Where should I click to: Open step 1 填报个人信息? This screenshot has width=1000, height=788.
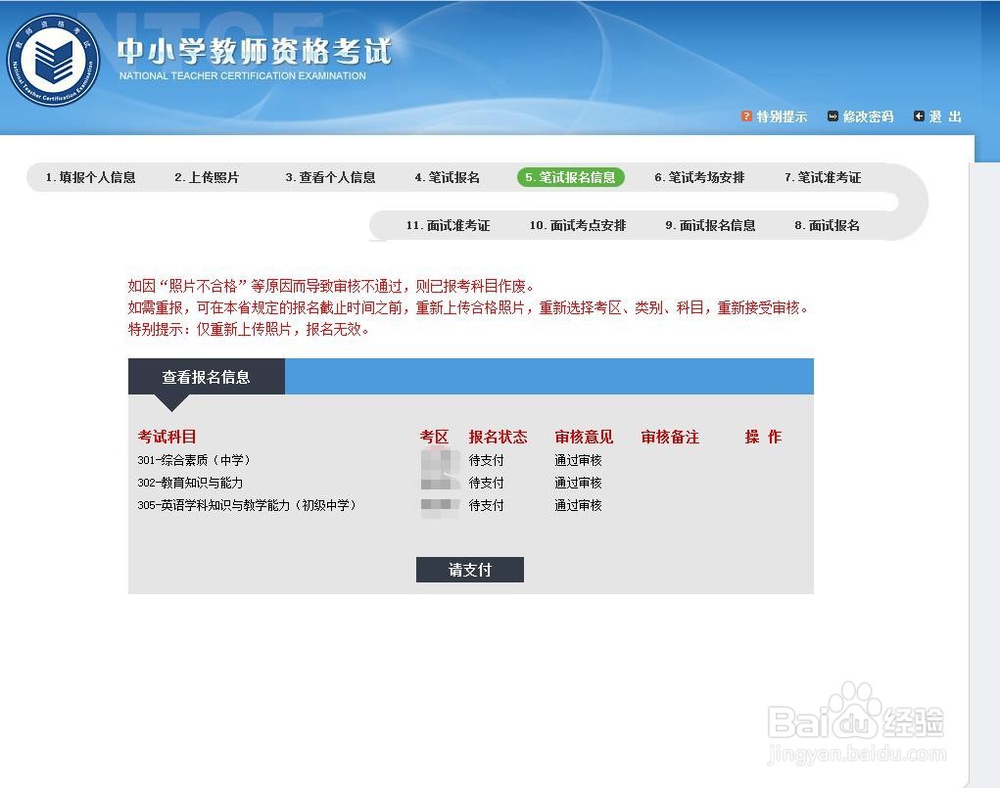(90, 177)
